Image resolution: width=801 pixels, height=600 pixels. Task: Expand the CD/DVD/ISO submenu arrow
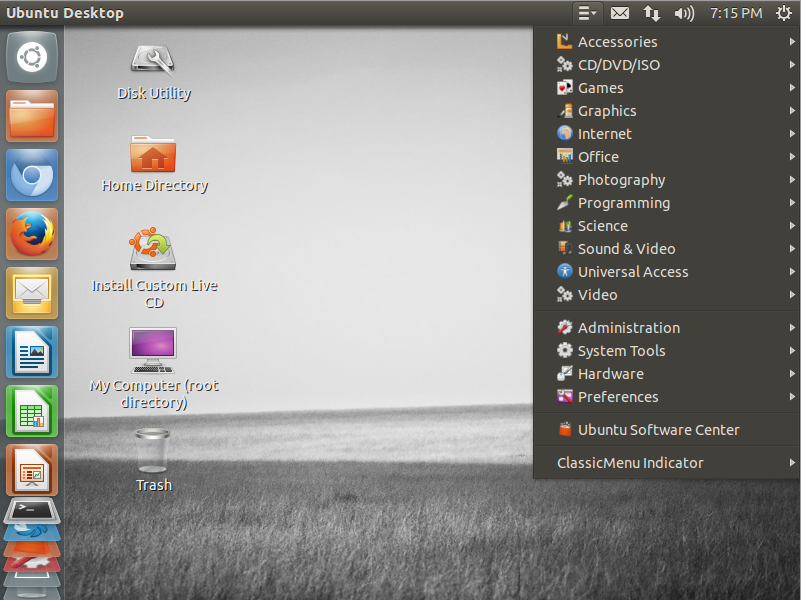792,65
